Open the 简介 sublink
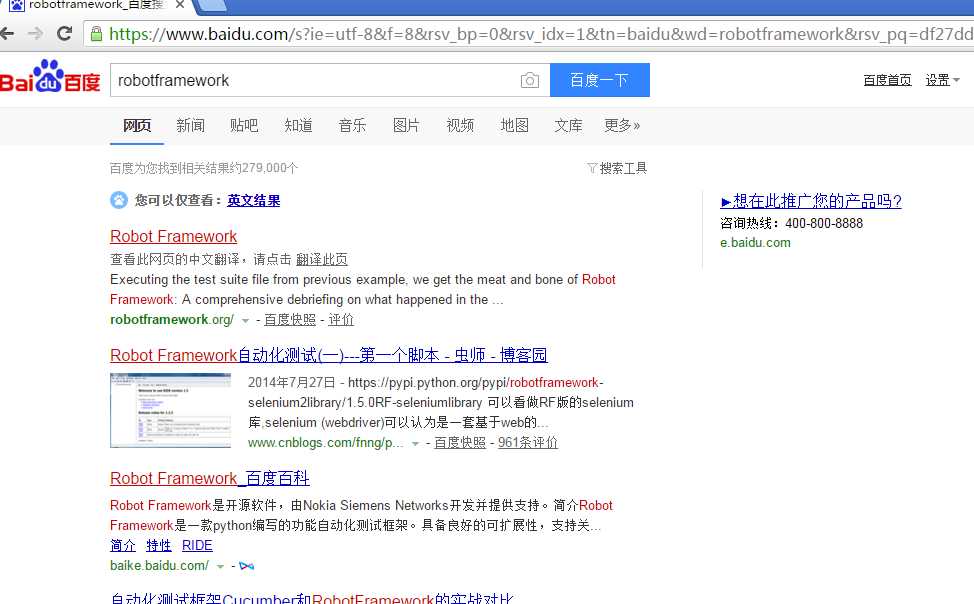Viewport: 974px width, 604px height. 122,546
